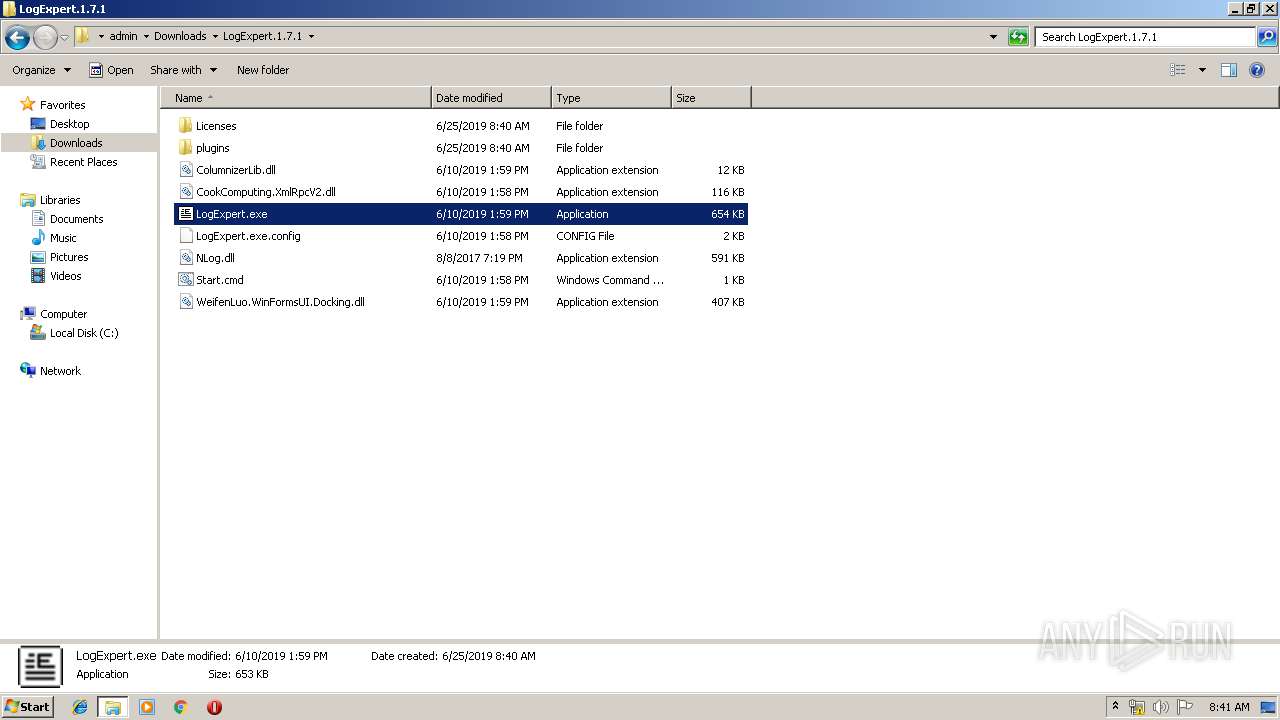Click the Downloads breadcrumb in address bar
1280x720 pixels.
coord(180,36)
